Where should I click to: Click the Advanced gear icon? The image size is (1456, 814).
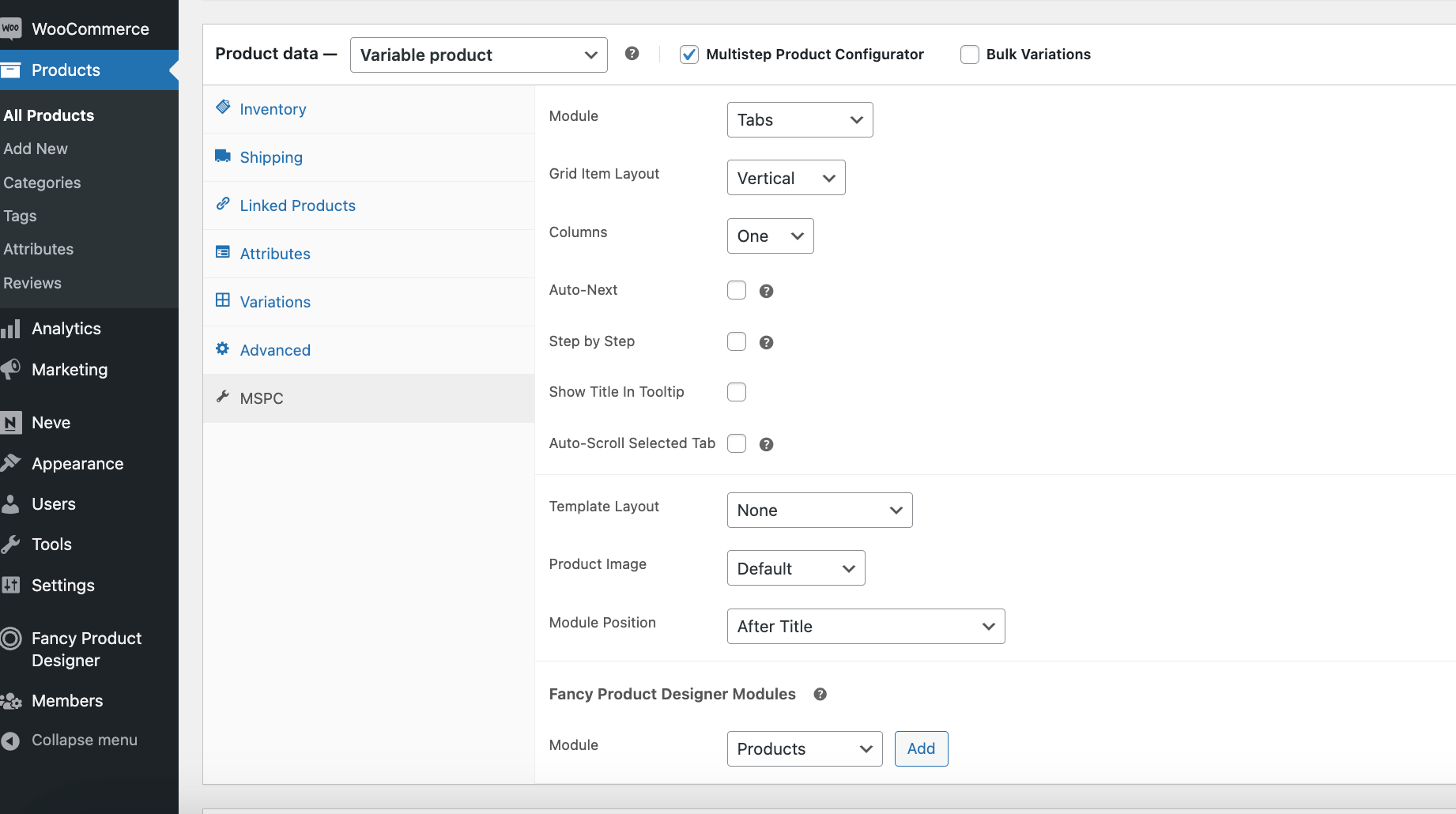pyautogui.click(x=223, y=349)
